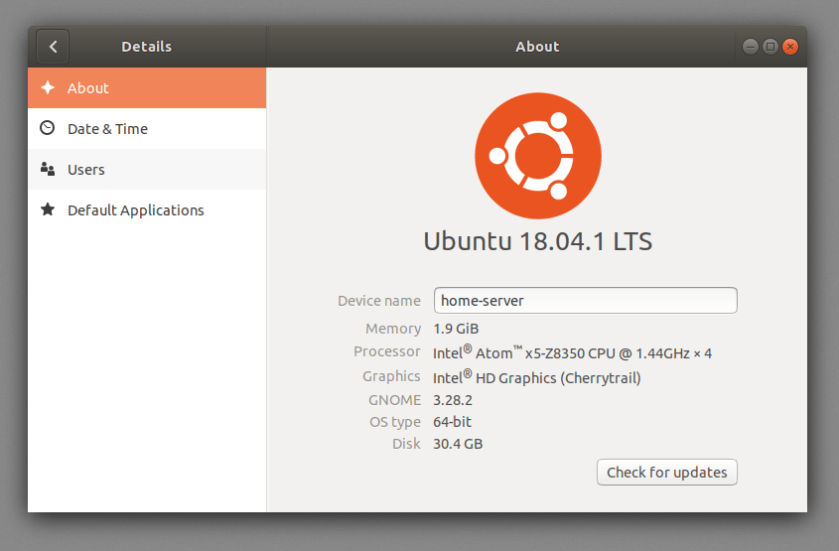
Task: Click the back arrow in the header
Action: pyautogui.click(x=53, y=46)
